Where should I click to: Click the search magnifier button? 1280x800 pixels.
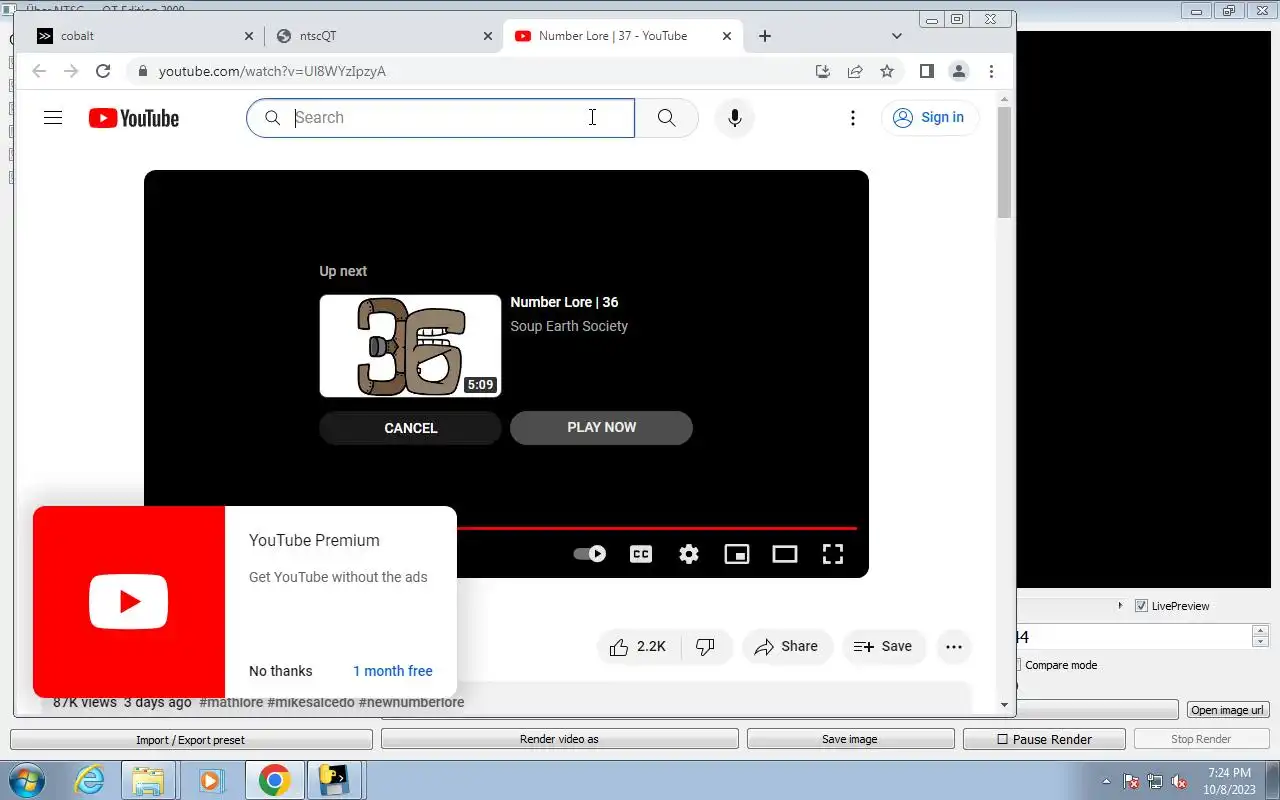tap(667, 118)
